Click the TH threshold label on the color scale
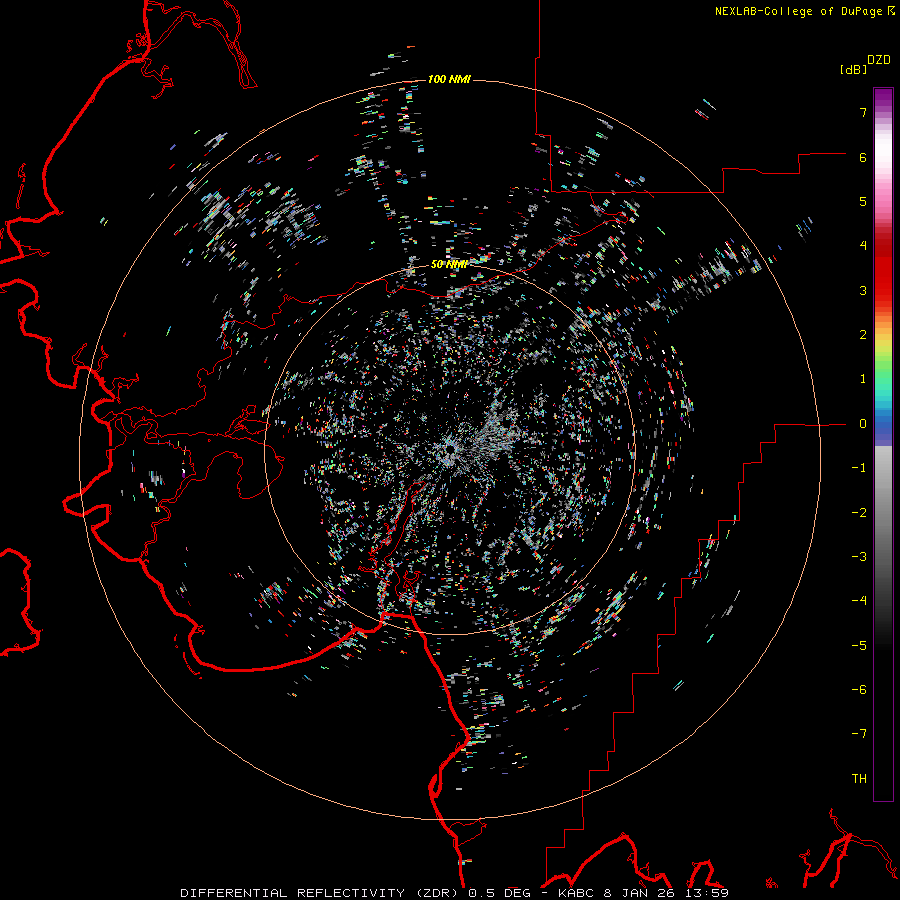 tap(859, 779)
